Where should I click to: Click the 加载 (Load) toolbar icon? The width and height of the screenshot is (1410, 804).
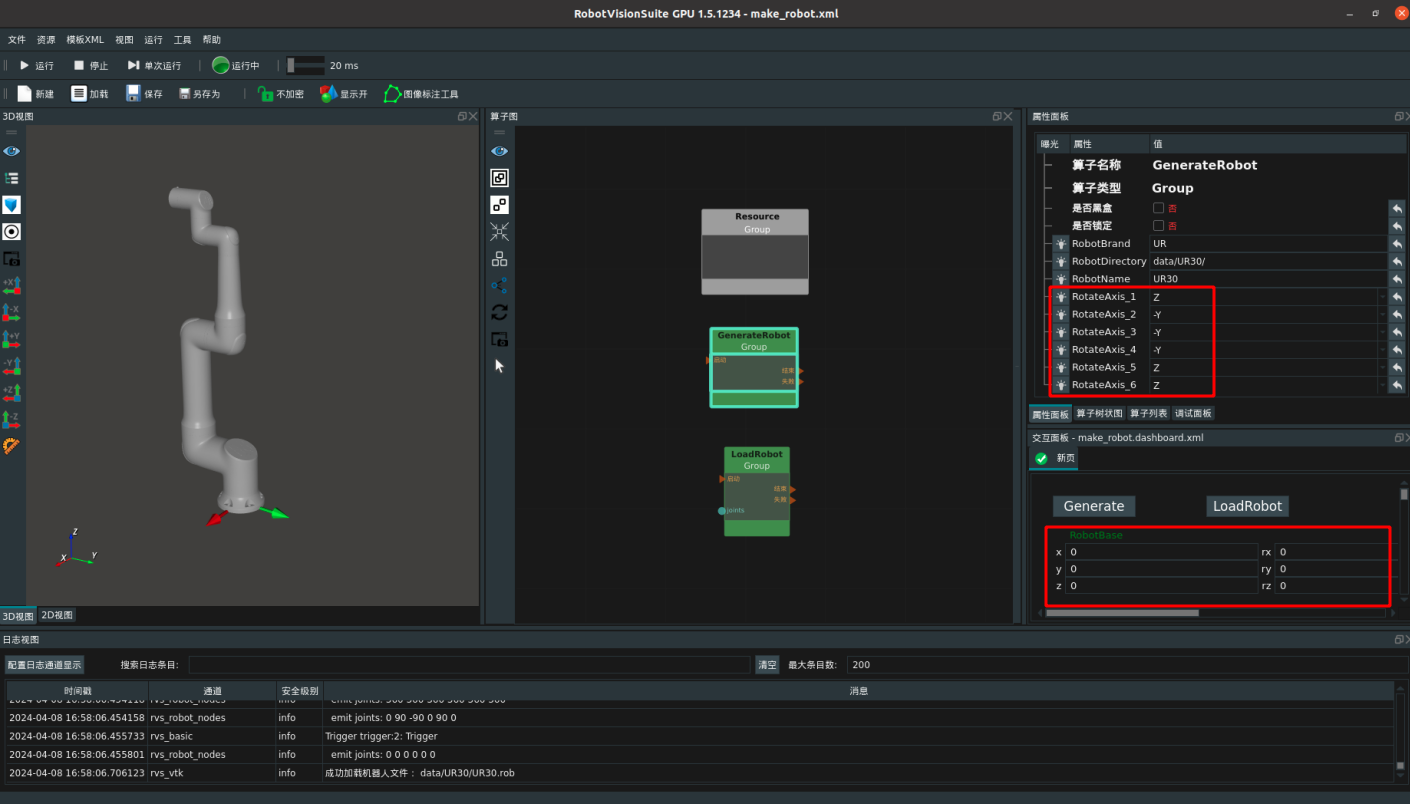coord(89,94)
